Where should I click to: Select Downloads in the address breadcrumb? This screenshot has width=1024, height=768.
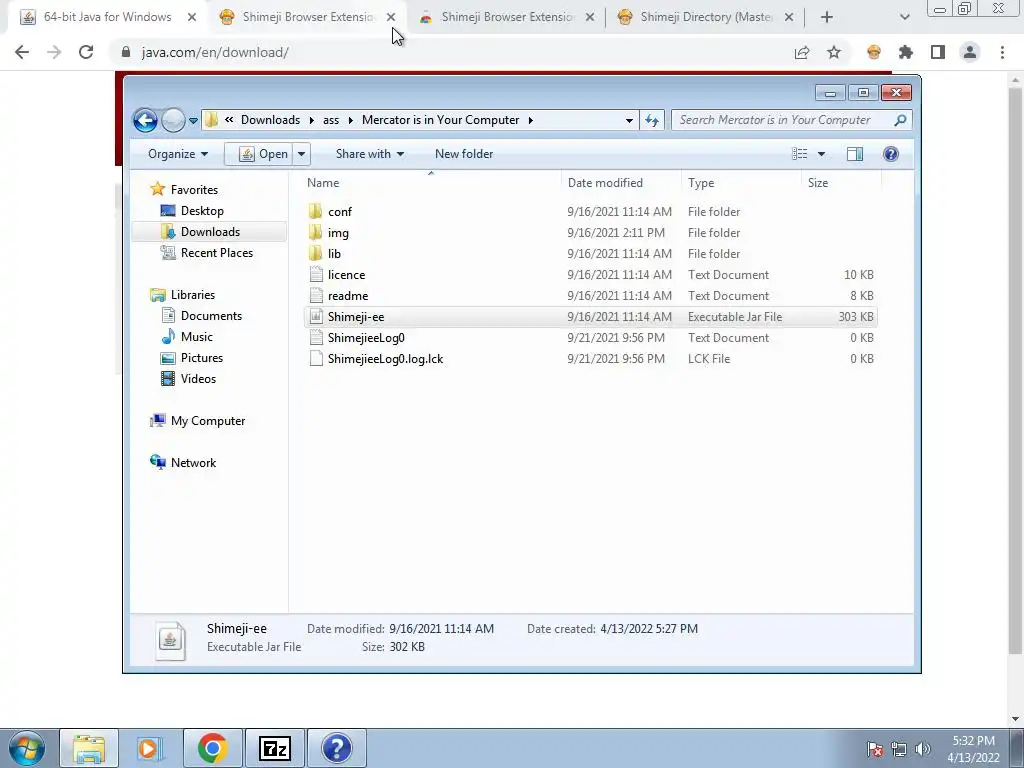click(270, 120)
